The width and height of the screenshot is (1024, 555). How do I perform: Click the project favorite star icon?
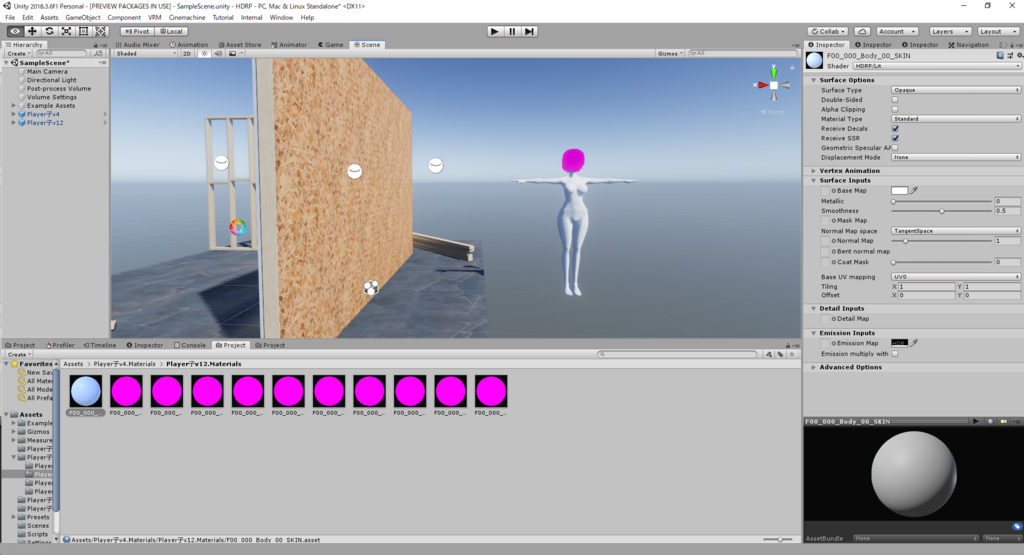pyautogui.click(x=792, y=355)
